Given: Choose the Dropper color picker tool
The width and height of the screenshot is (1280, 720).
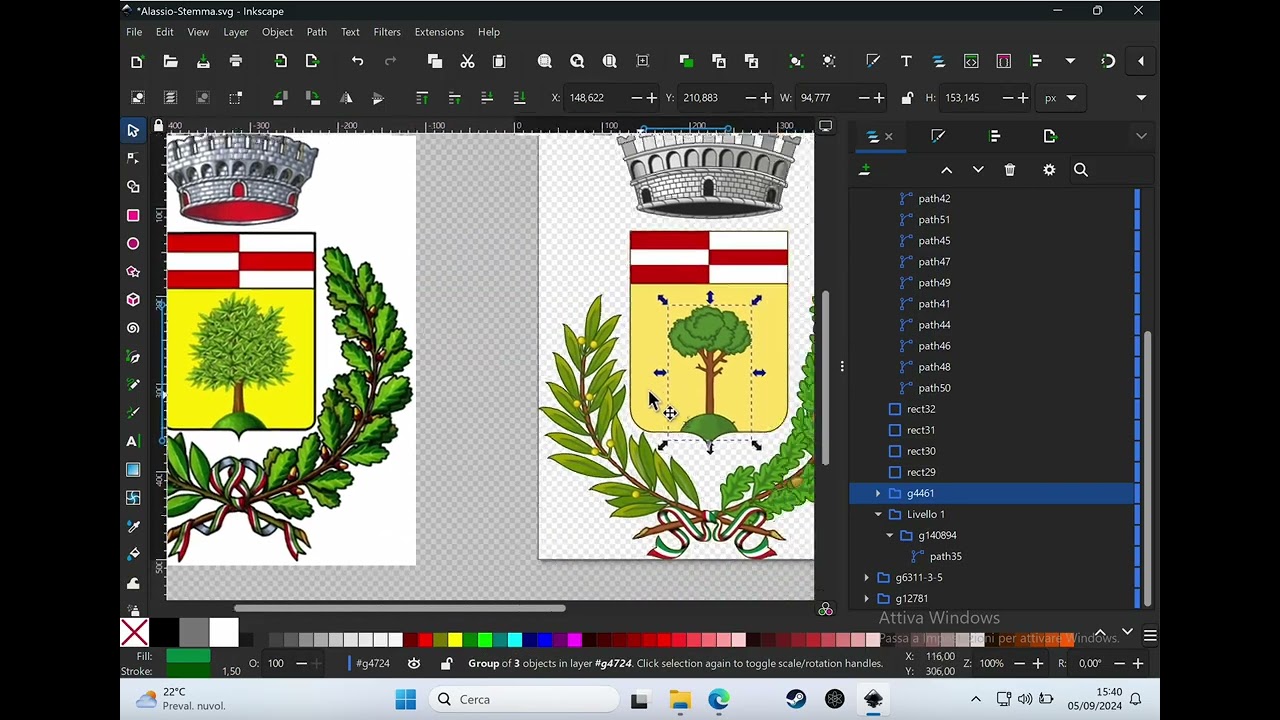Looking at the screenshot, I should [x=133, y=526].
